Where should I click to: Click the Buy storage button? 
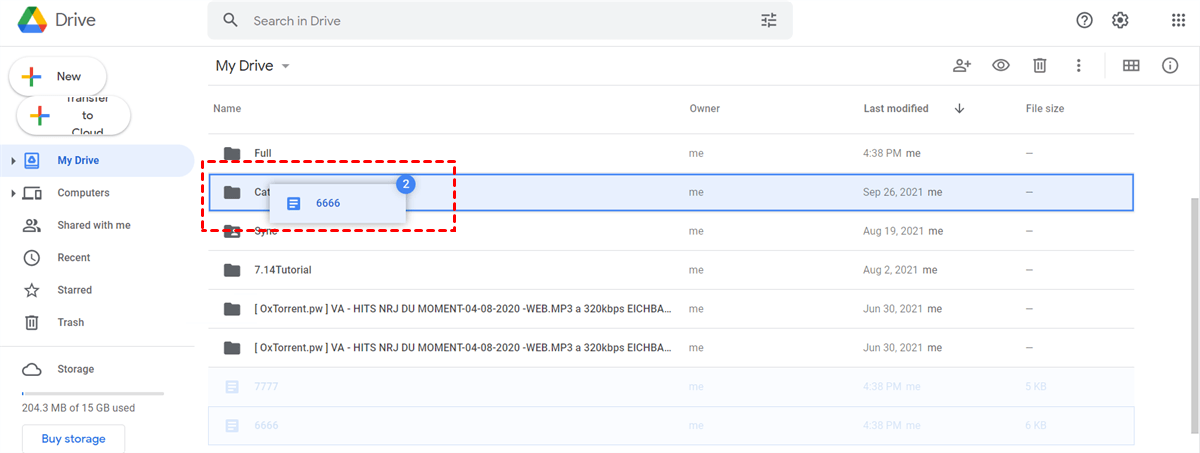tap(73, 439)
